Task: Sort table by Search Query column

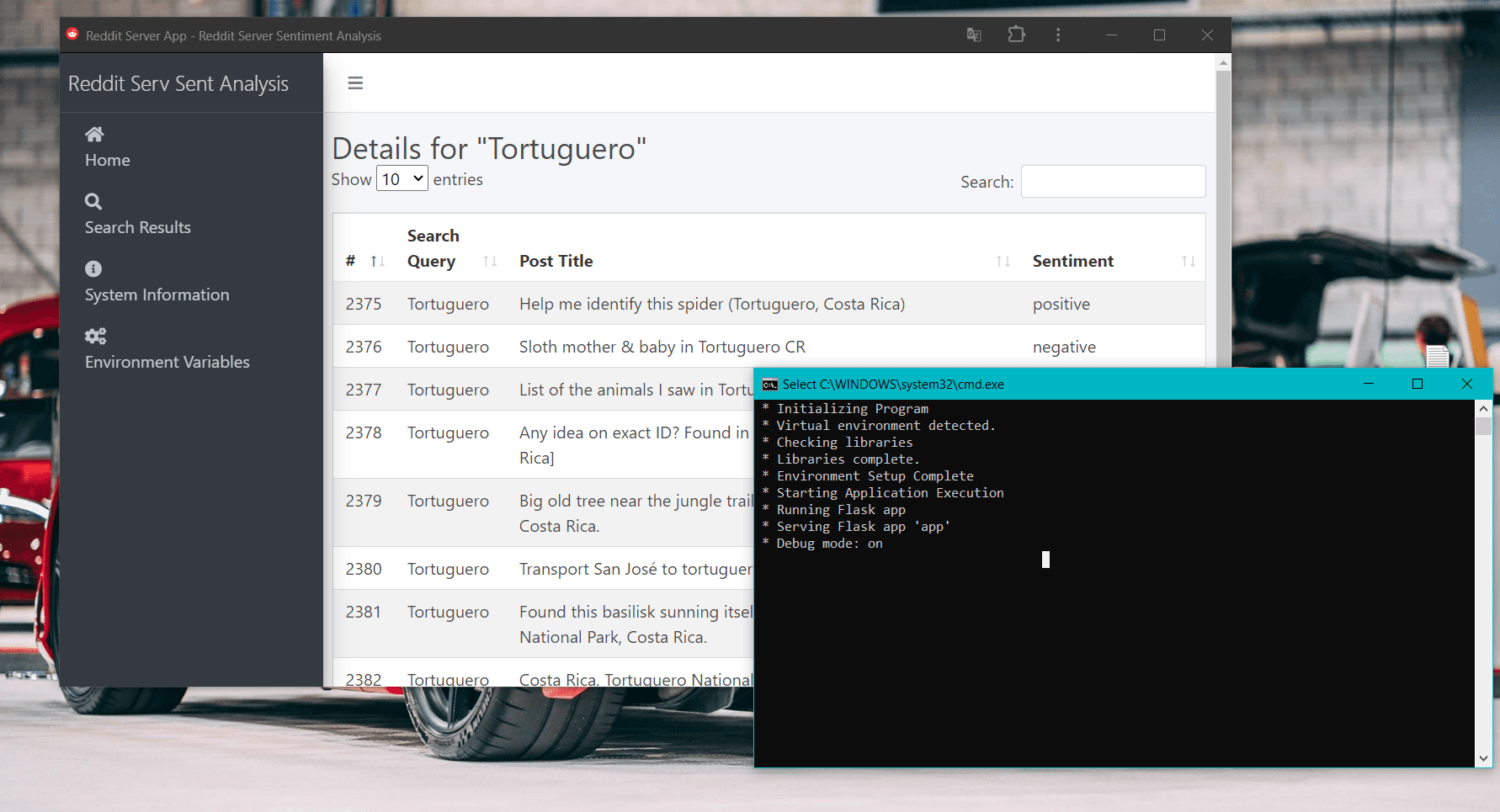Action: 490,262
